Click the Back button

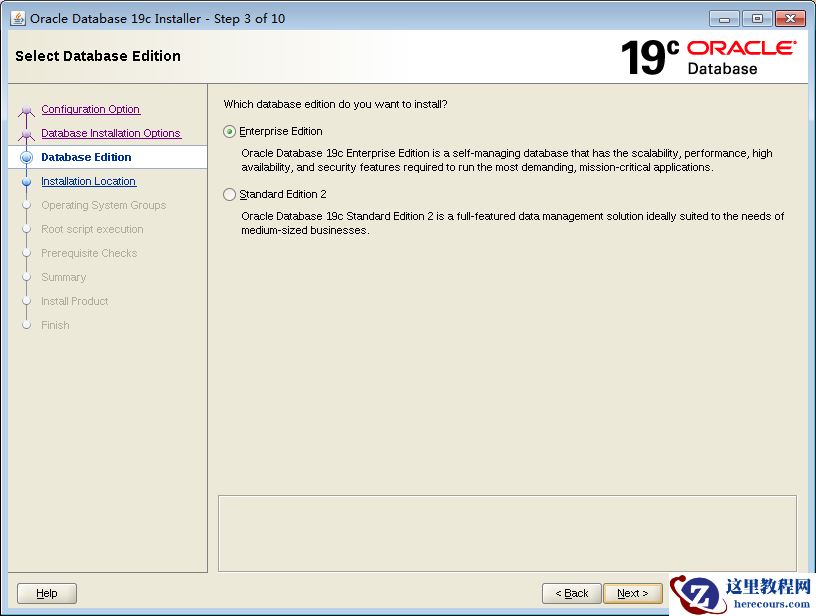click(571, 593)
